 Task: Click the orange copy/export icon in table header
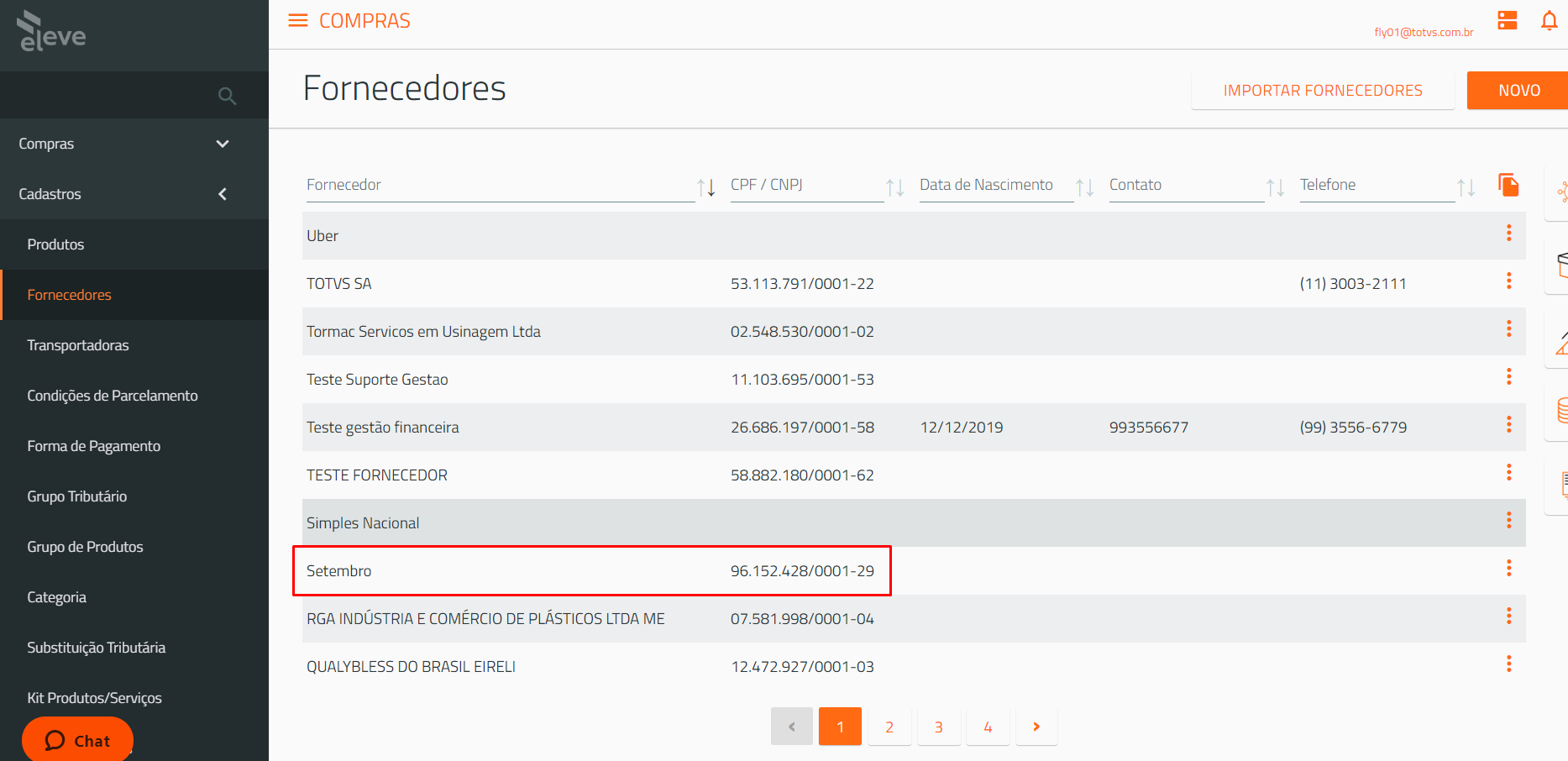[1508, 185]
